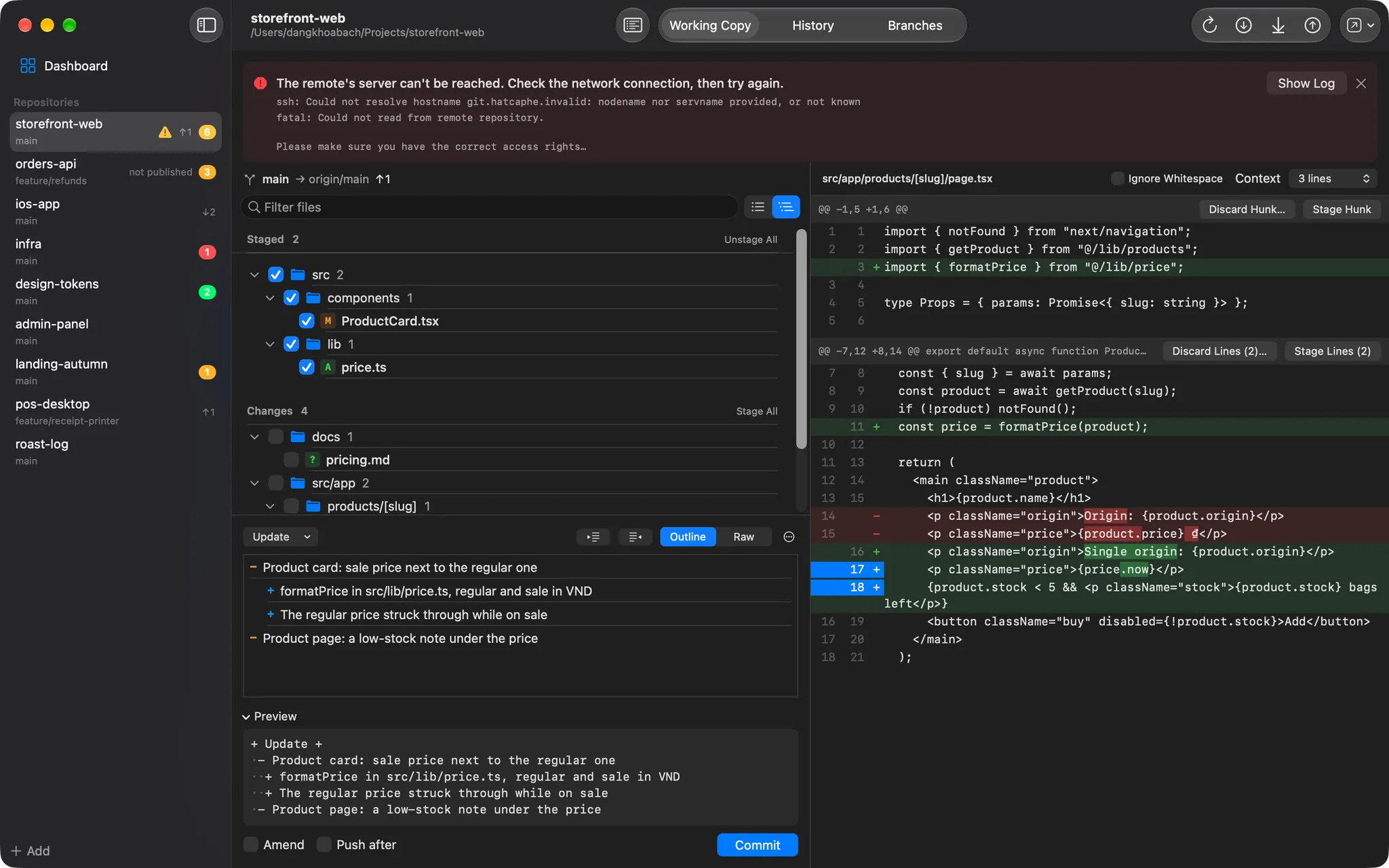
Task: Click the refresh repository icon
Action: [1209, 25]
